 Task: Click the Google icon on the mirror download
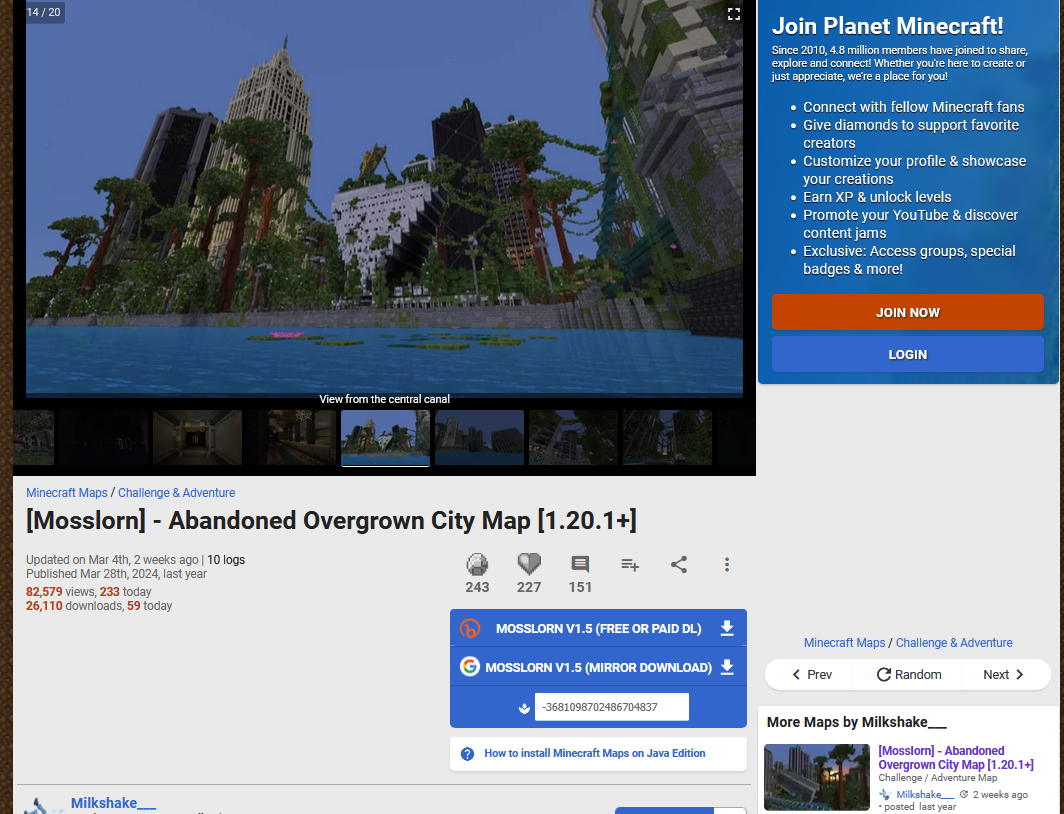pyautogui.click(x=470, y=667)
